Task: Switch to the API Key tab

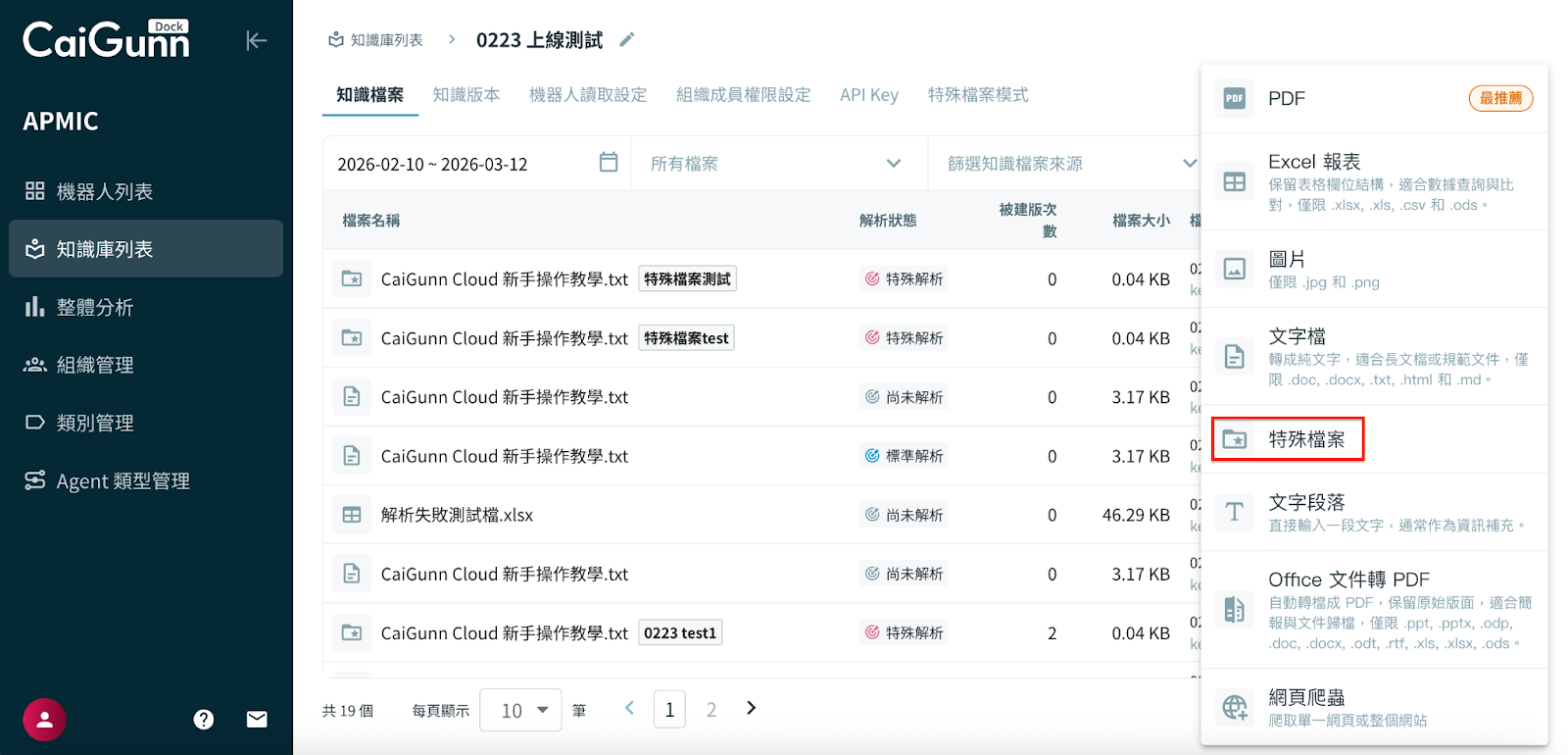Action: point(868,95)
